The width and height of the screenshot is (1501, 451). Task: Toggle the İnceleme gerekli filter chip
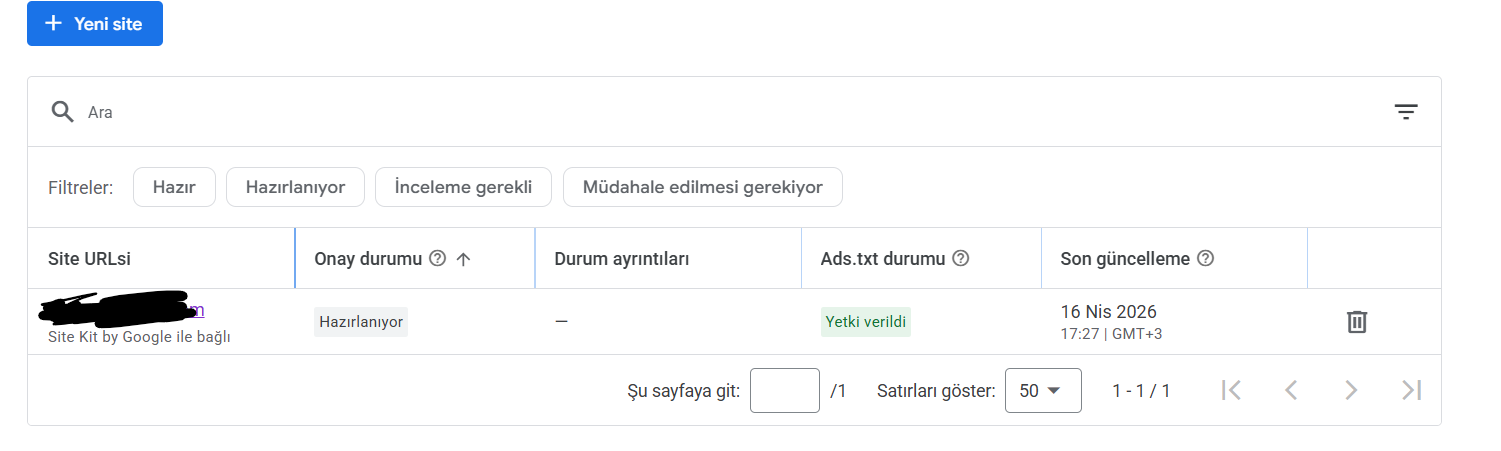[x=463, y=187]
